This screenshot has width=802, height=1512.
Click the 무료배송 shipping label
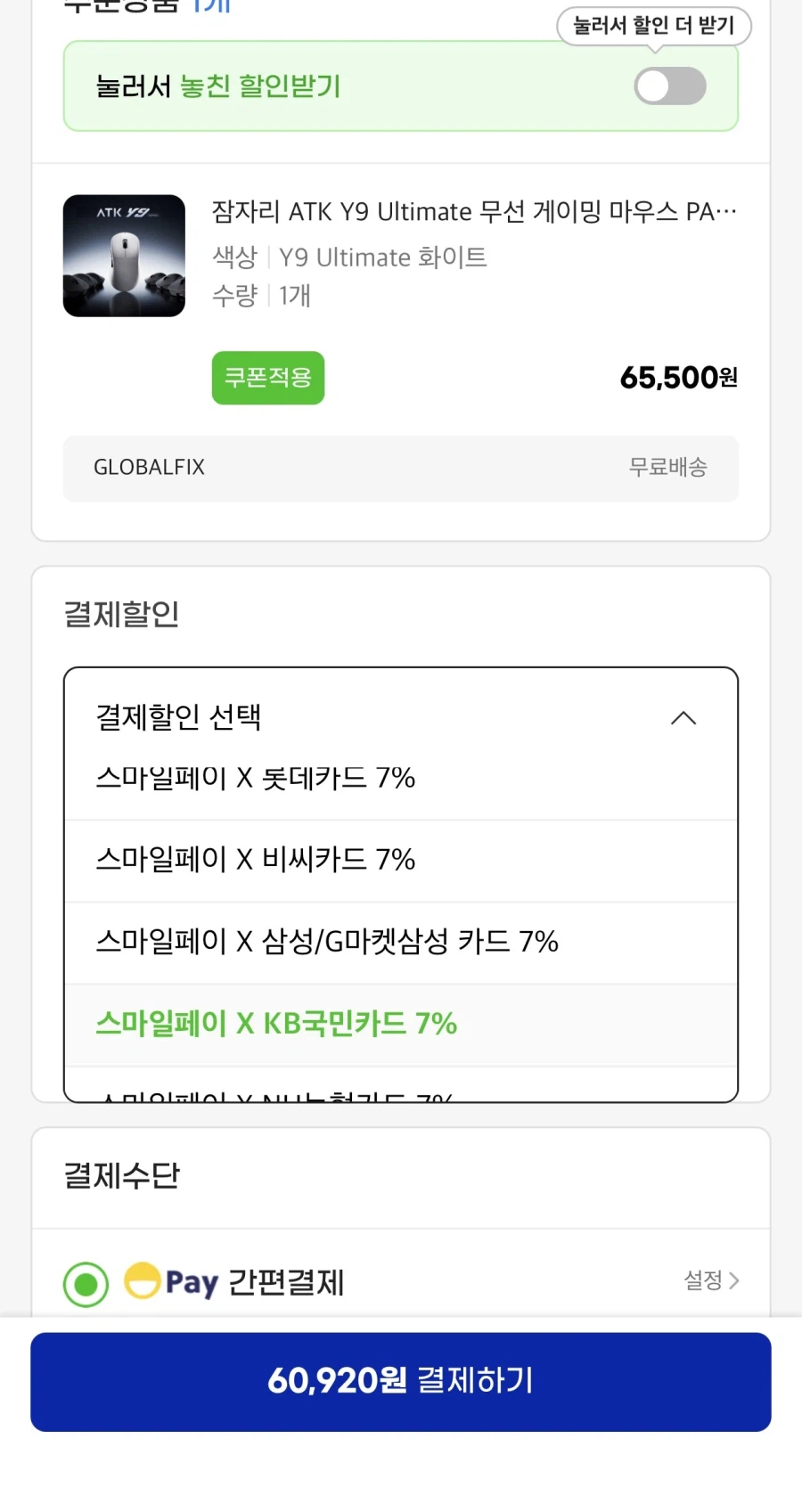pyautogui.click(x=670, y=468)
